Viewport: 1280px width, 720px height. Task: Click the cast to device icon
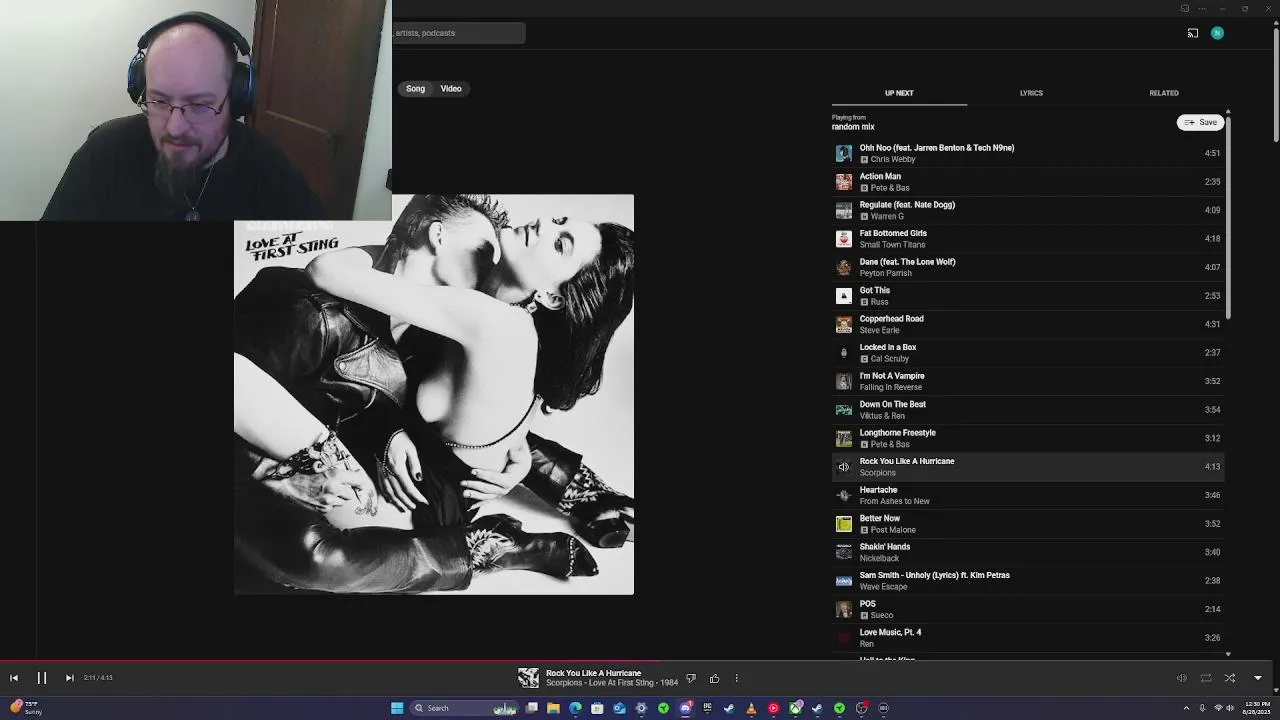click(1192, 33)
